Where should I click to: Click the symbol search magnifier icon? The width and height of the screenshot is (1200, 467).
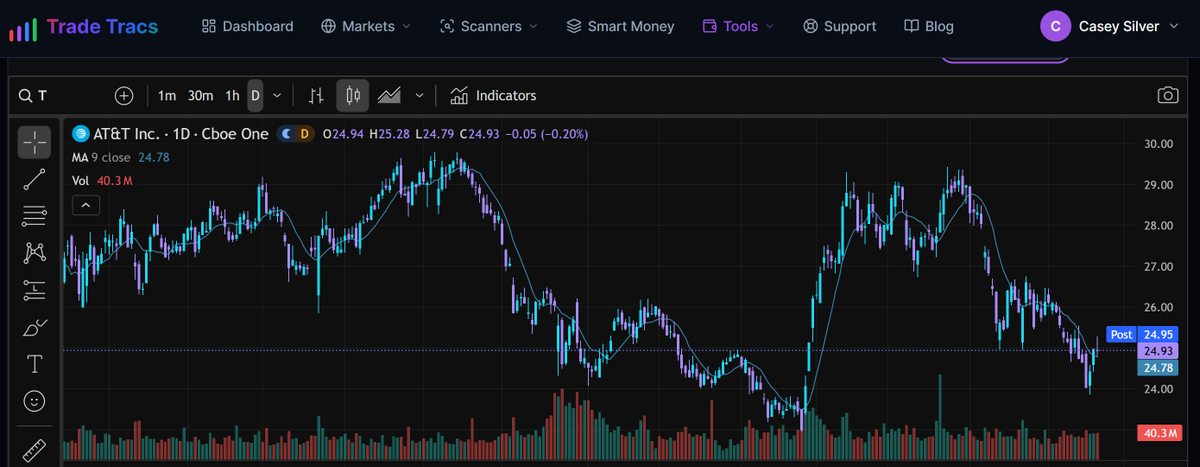pyautogui.click(x=25, y=96)
